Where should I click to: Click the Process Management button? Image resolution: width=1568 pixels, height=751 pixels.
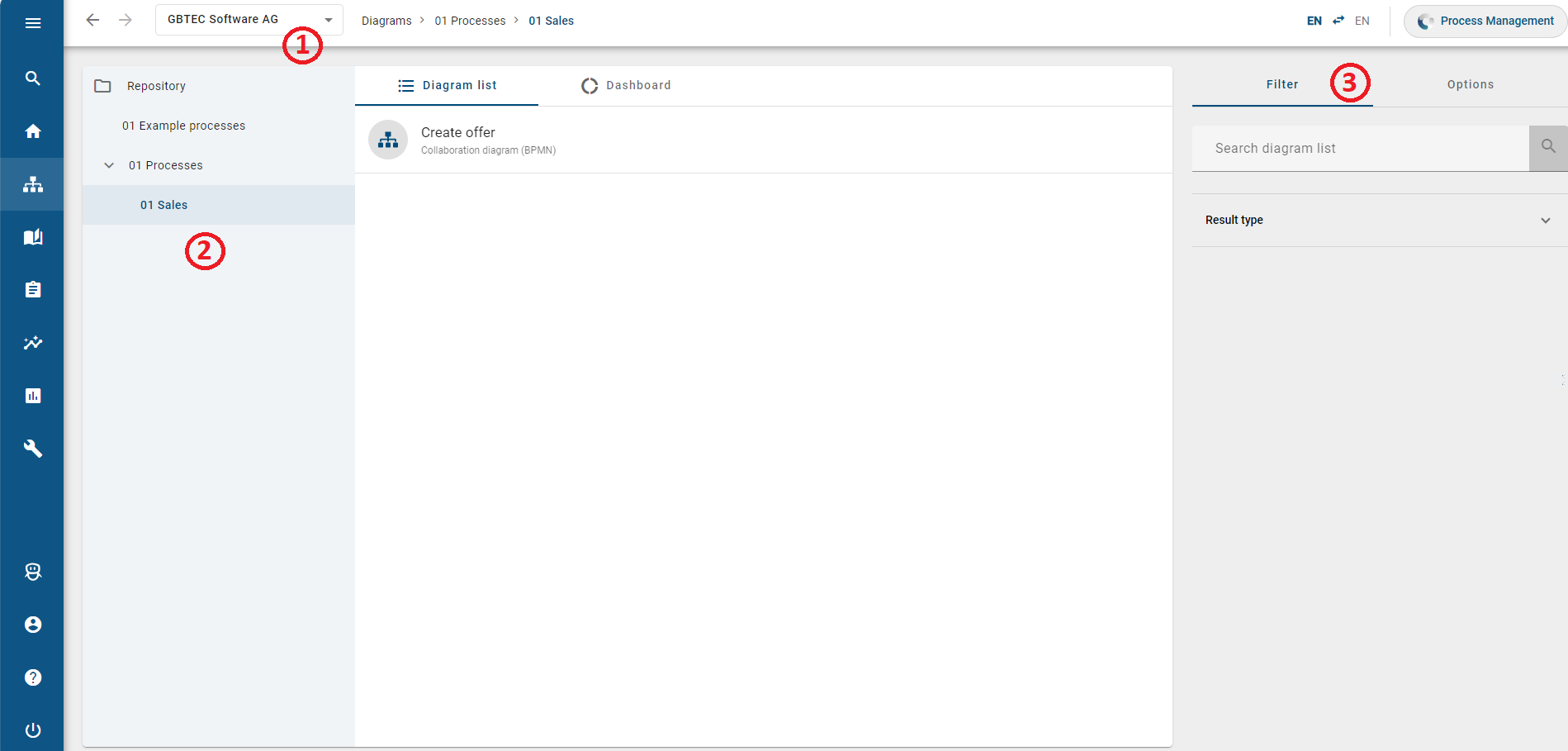(1485, 21)
